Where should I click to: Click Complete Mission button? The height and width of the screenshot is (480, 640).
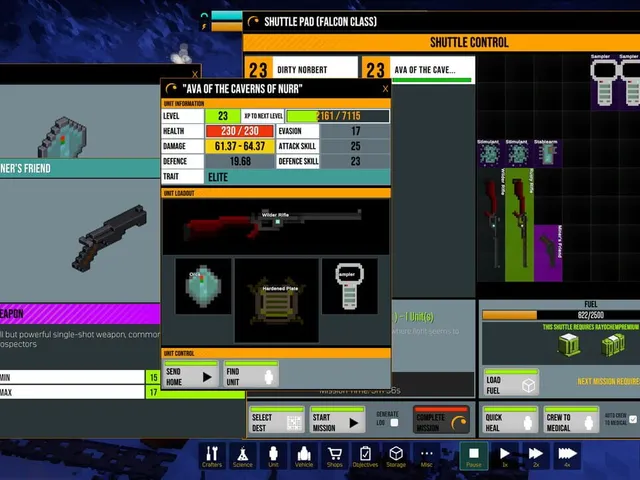[442, 420]
